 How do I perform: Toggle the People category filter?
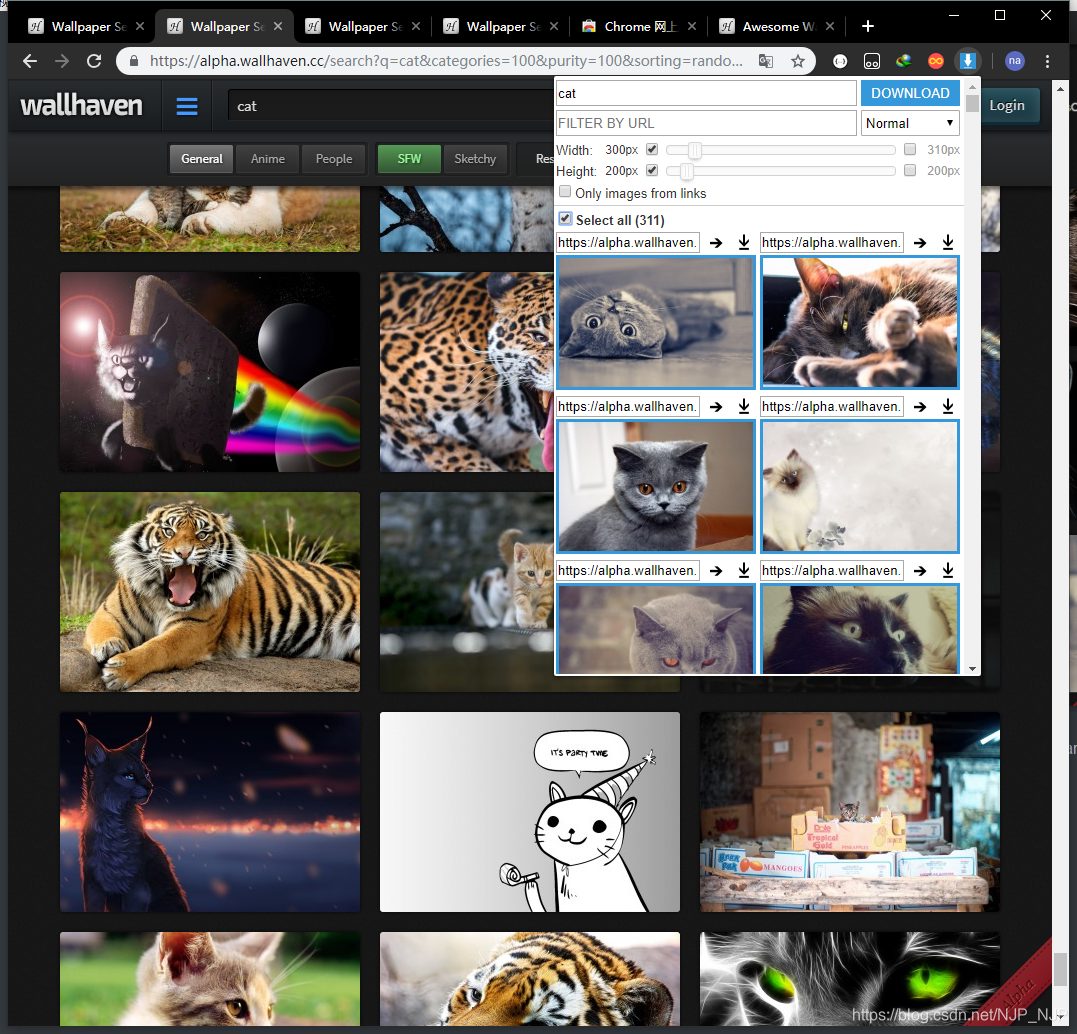click(334, 159)
